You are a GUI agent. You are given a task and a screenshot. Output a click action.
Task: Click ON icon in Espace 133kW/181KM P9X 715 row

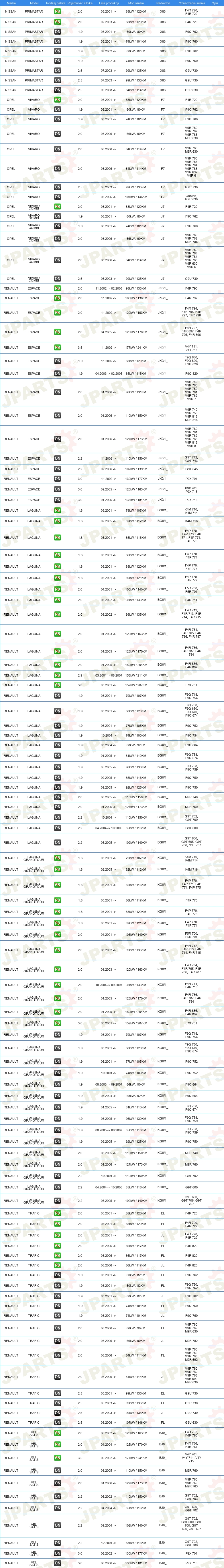(x=57, y=500)
